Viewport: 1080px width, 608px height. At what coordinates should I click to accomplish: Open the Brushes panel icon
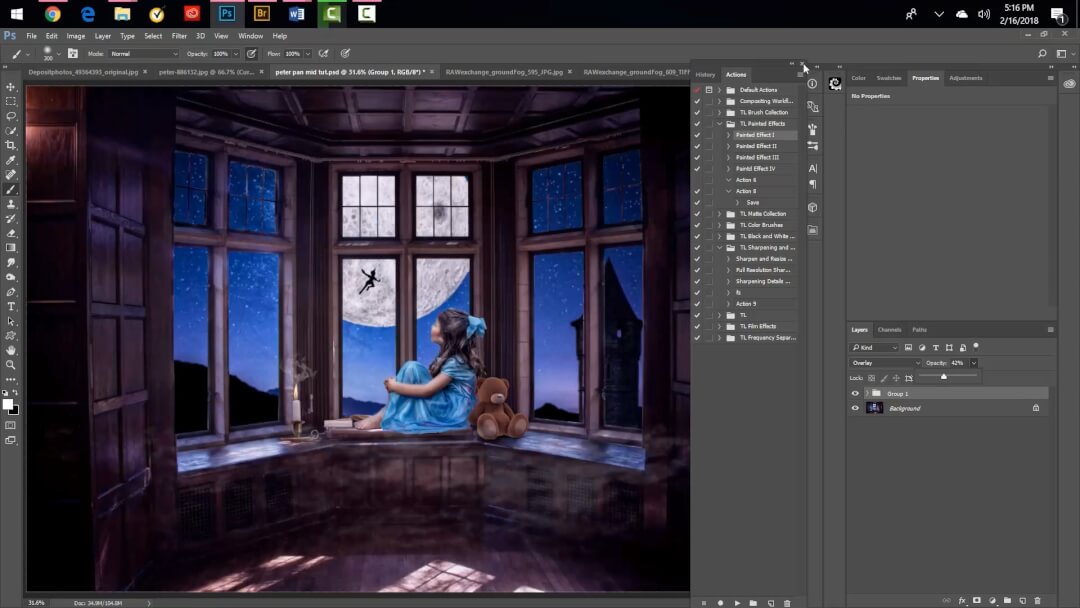click(813, 129)
